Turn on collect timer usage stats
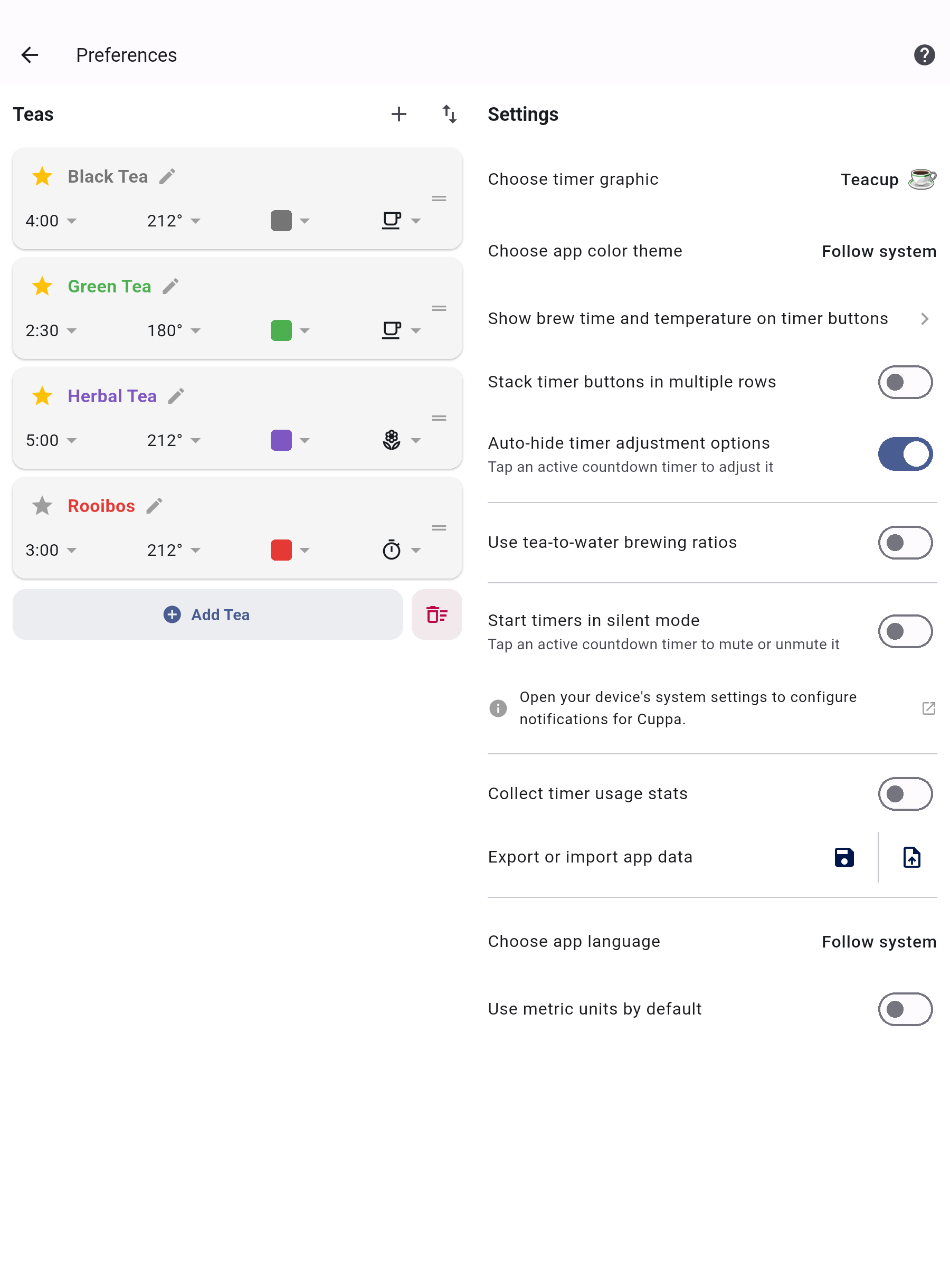Viewport: 950px width, 1288px height. coord(905,793)
